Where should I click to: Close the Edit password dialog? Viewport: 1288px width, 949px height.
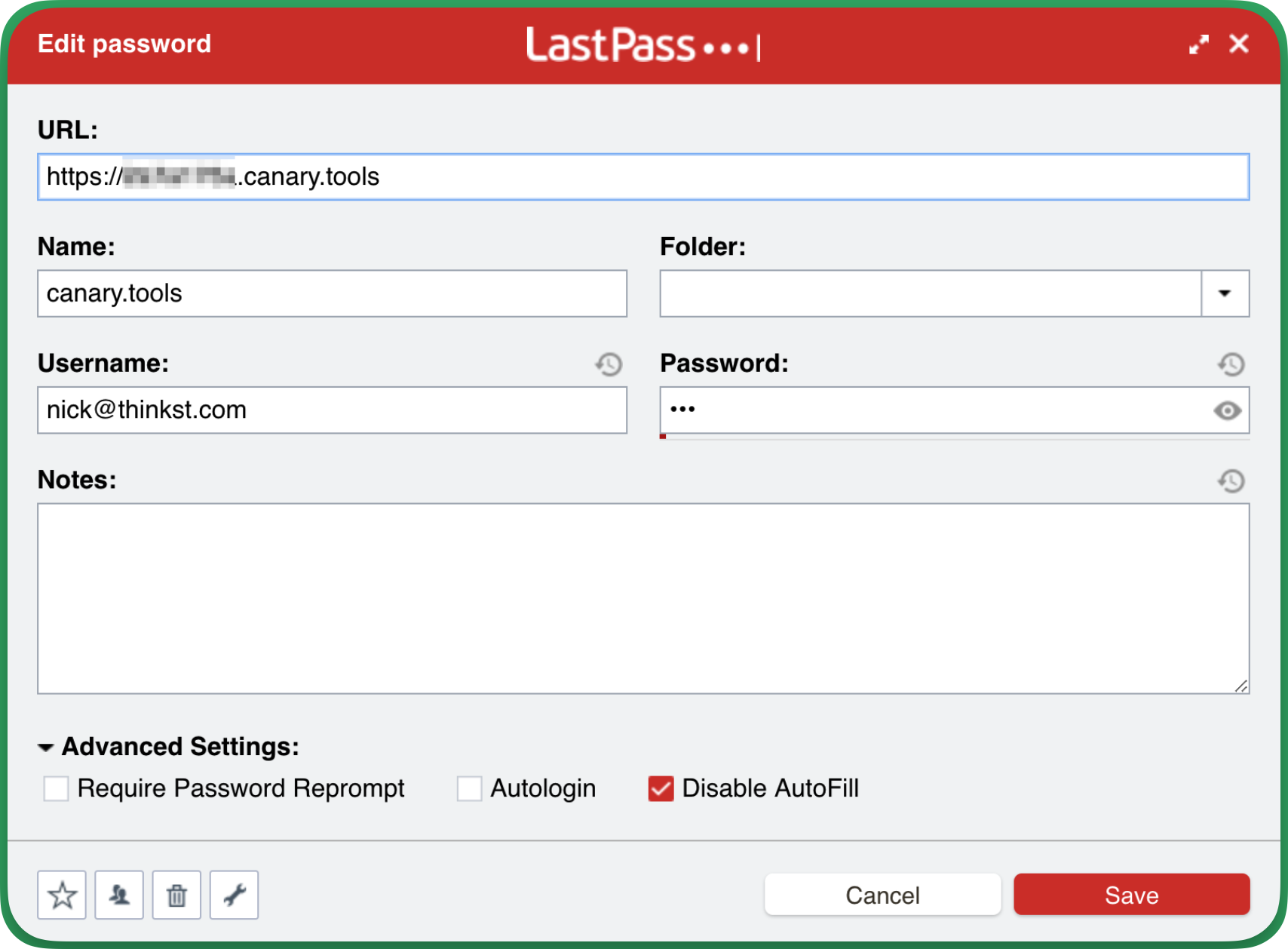coord(1239,44)
